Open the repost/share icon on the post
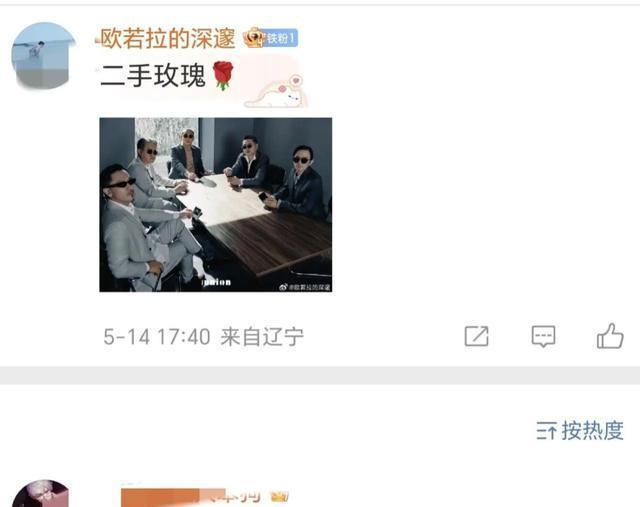 (476, 336)
